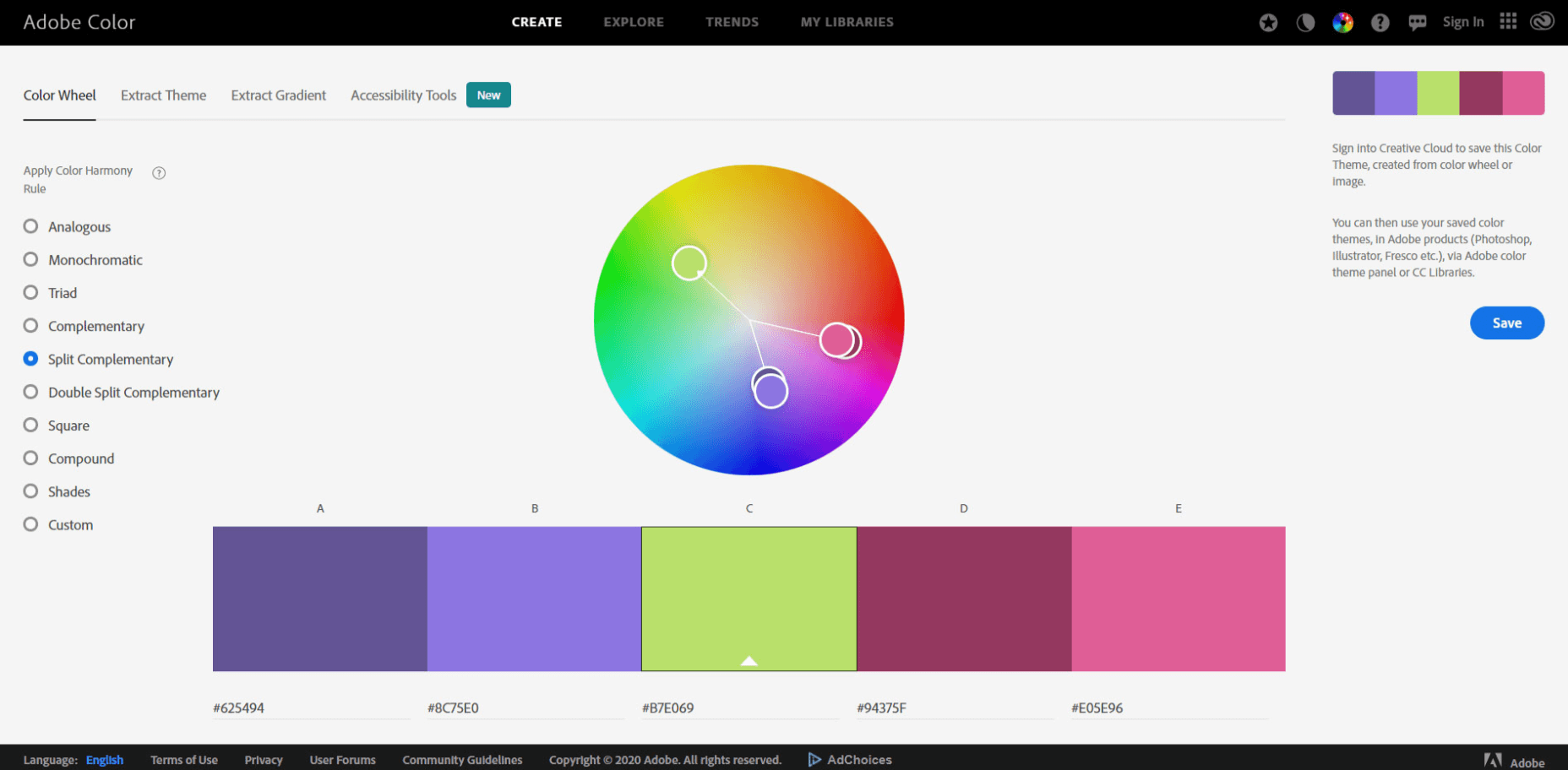Click the green handle on the color wheel
Viewport: 1568px width, 770px height.
[689, 263]
